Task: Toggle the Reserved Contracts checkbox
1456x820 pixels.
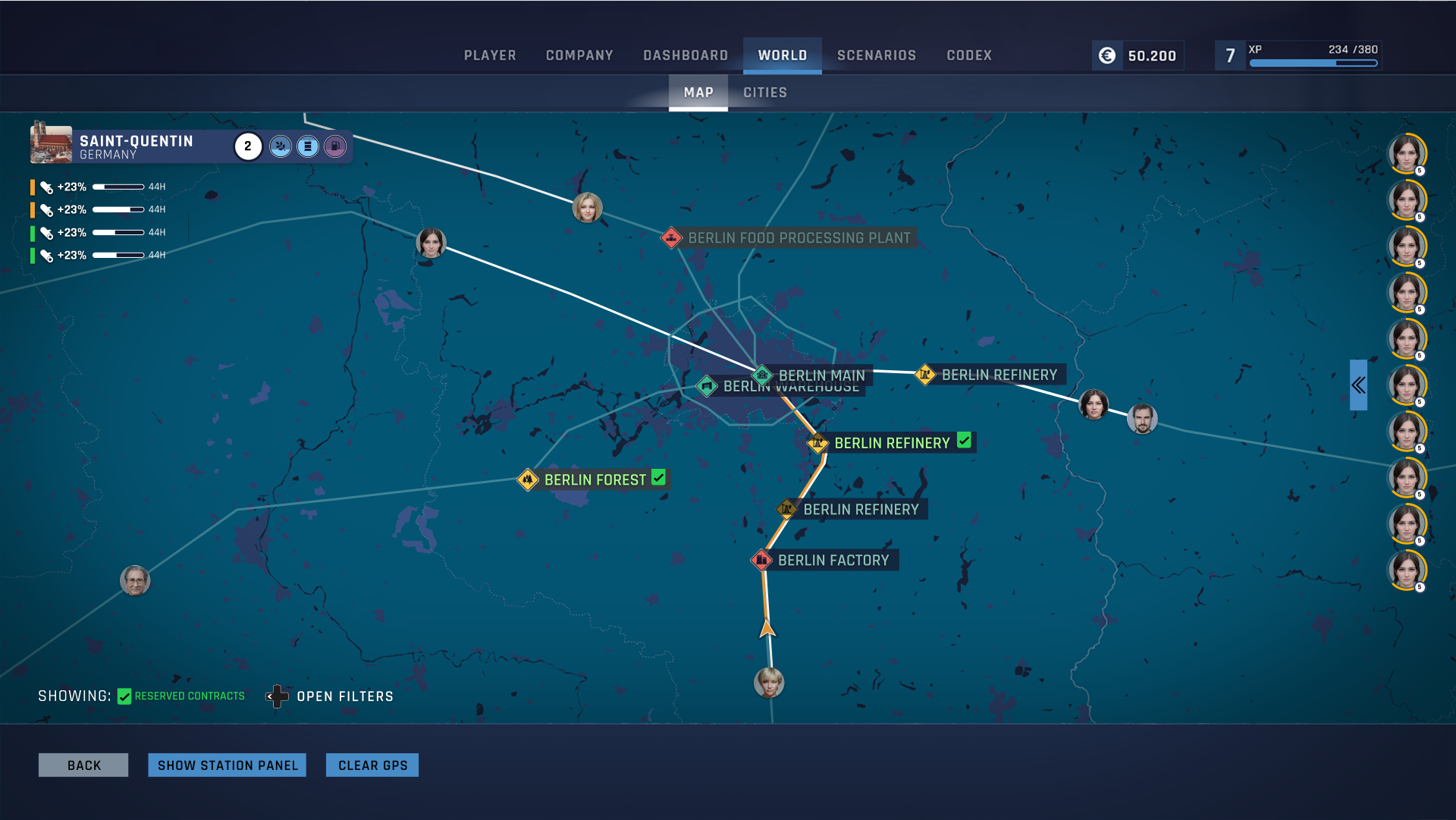Action: coord(124,696)
